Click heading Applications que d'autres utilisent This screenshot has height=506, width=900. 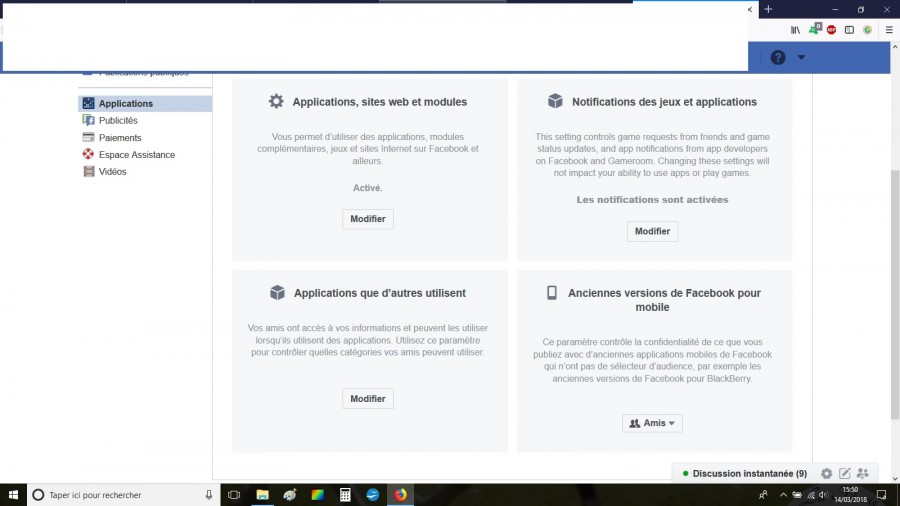[379, 293]
